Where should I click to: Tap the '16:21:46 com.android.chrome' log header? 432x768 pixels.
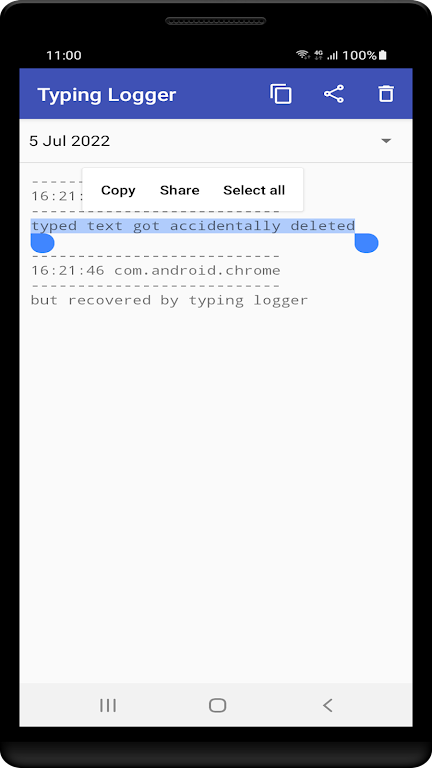pos(156,270)
